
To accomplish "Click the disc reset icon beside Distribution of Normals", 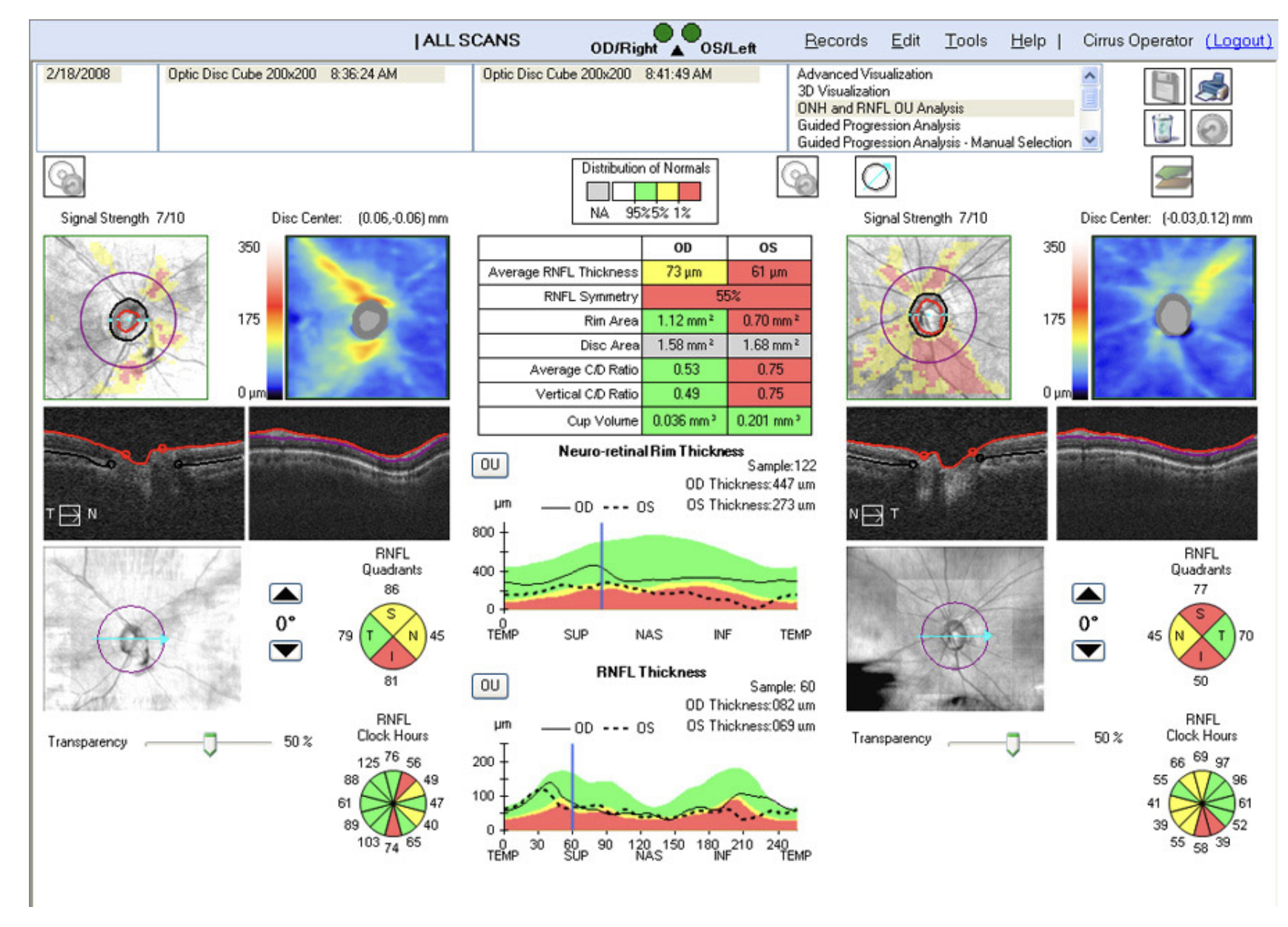I will tap(797, 177).
